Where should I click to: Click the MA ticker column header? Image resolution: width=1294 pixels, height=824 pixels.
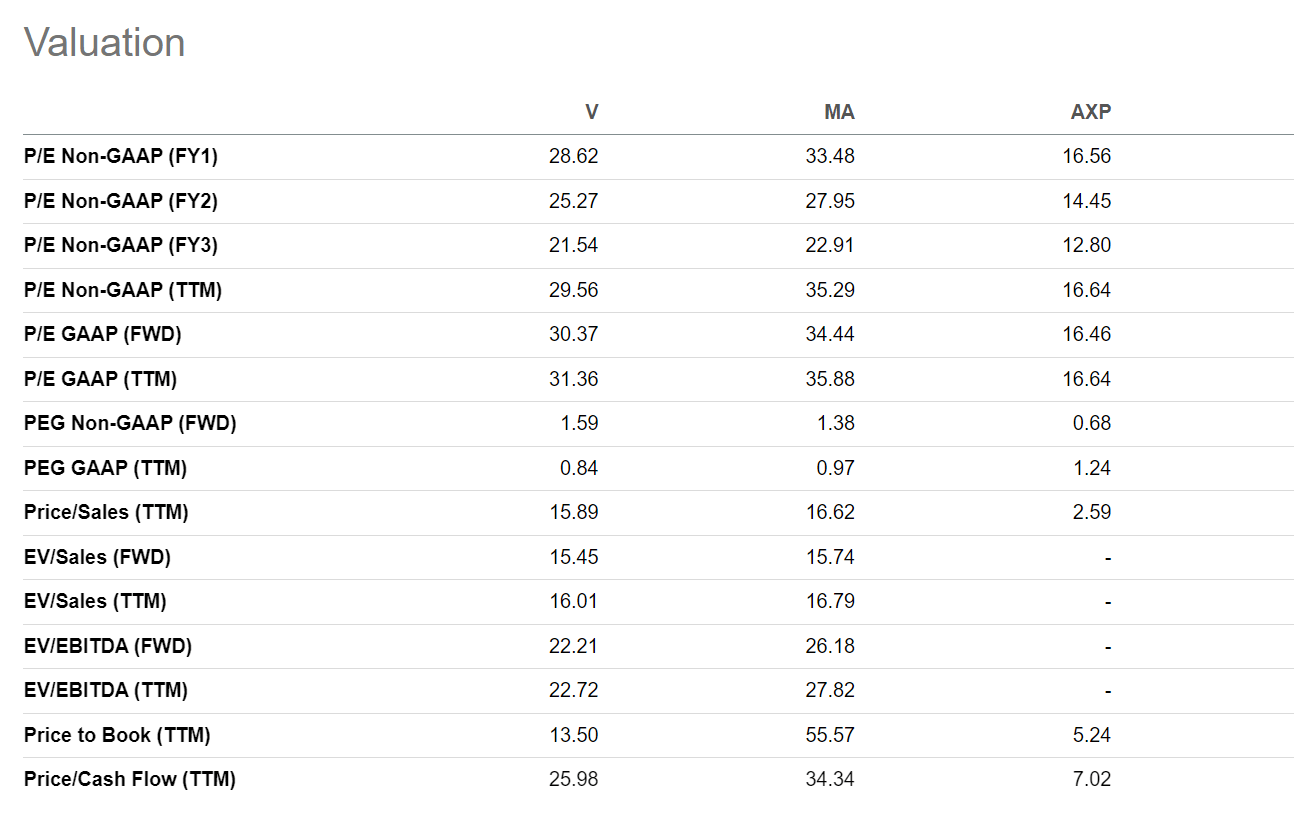point(839,112)
